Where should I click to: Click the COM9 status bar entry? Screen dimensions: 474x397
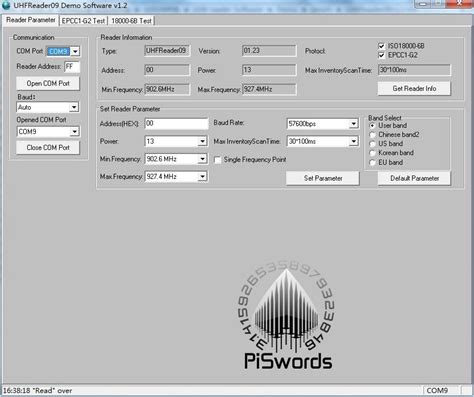pos(437,390)
